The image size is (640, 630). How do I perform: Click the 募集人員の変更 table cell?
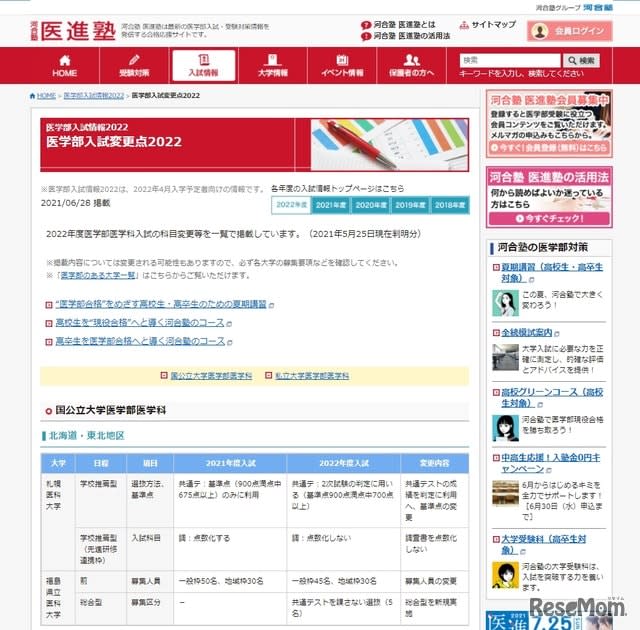tap(435, 581)
